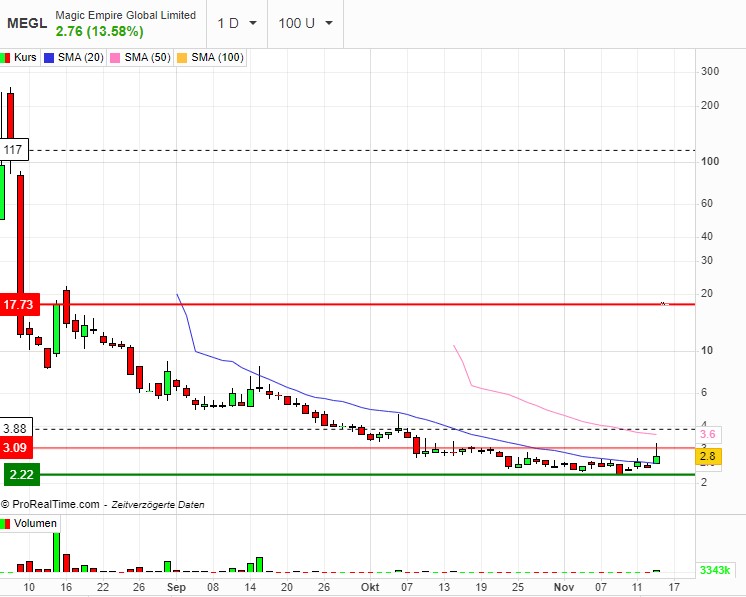Click the Okt label on the time axis
Screen dimensions: 746x597
click(370, 587)
